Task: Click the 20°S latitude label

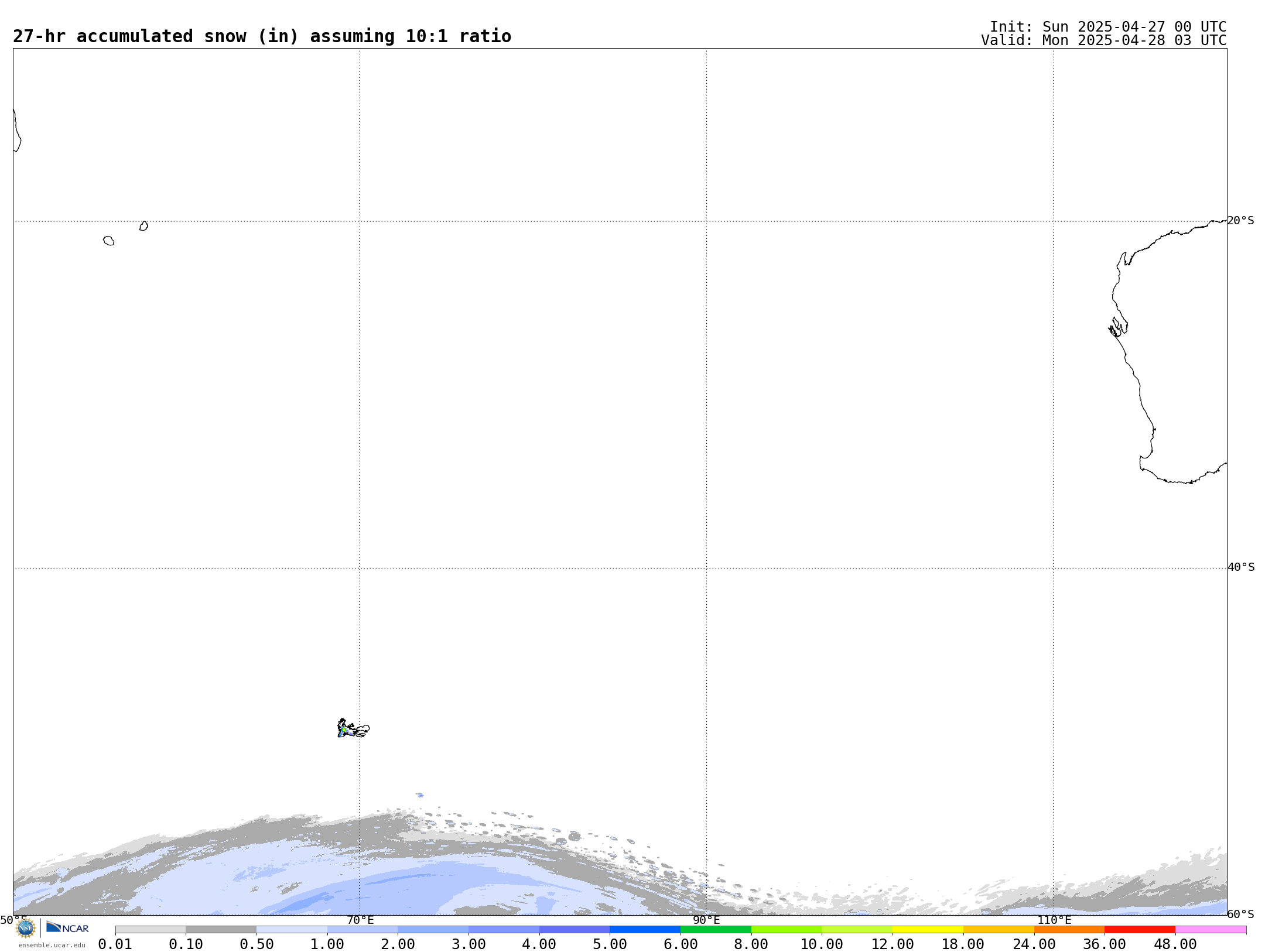Action: pyautogui.click(x=1241, y=221)
